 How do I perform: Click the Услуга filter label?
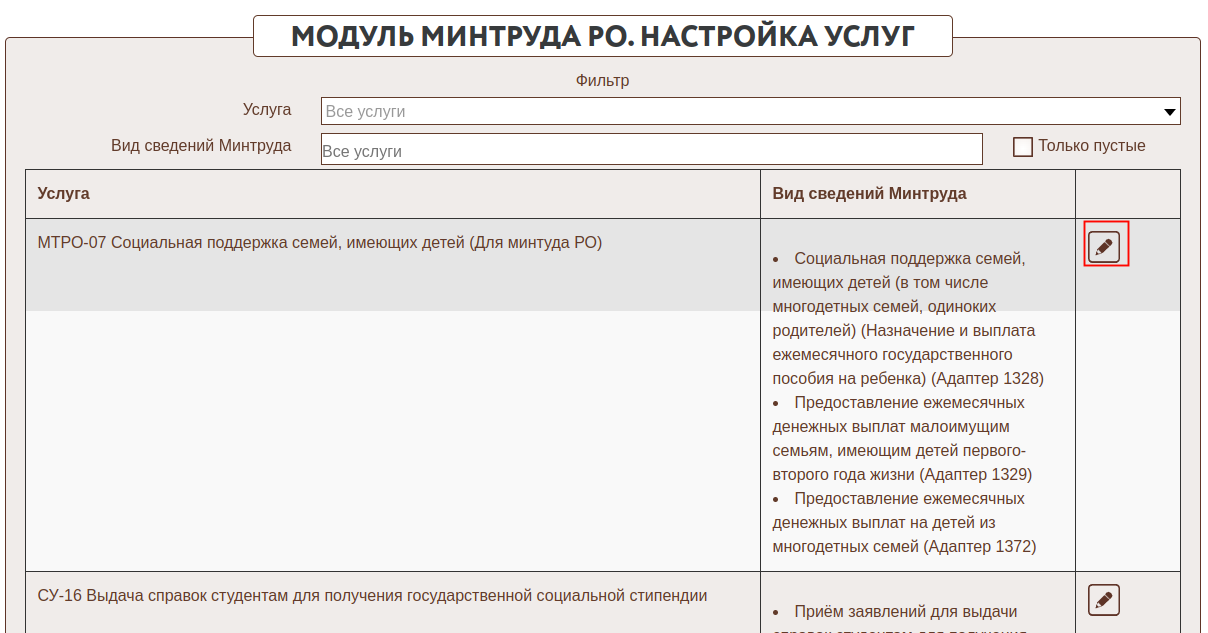coord(267,110)
